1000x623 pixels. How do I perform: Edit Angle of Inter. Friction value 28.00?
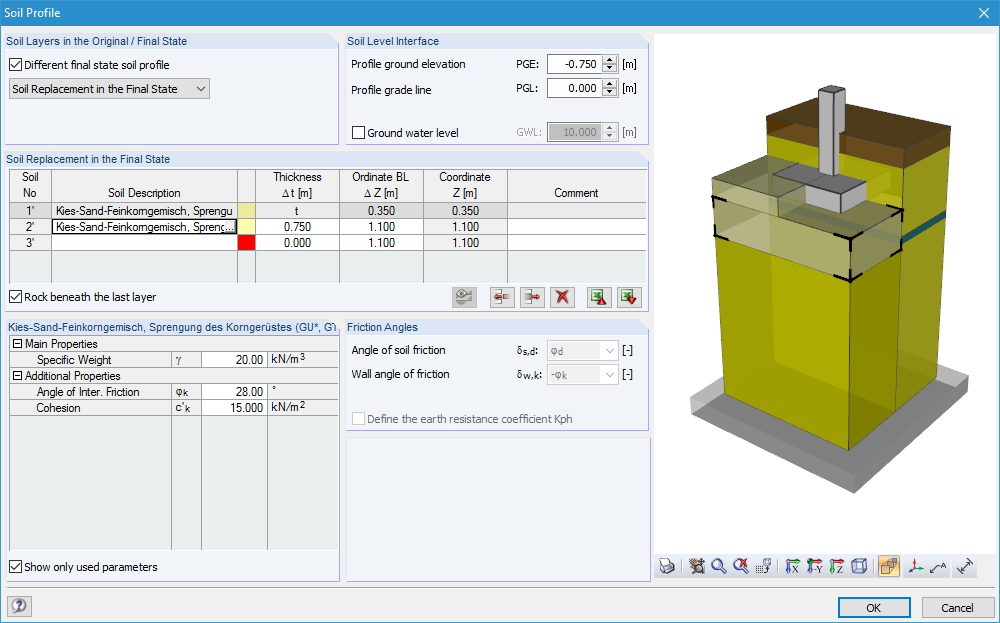click(234, 392)
